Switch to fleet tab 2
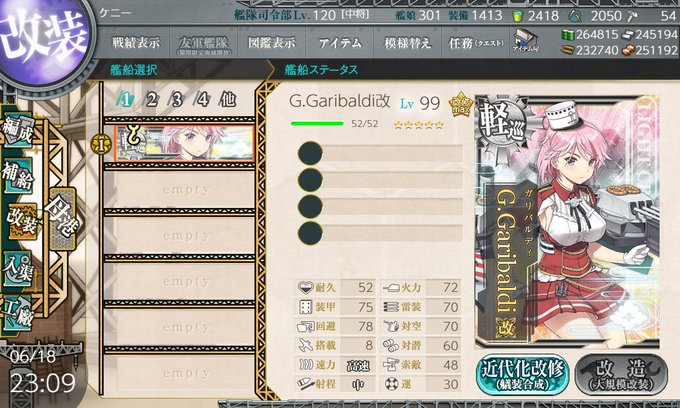The image size is (680, 408). tap(151, 100)
